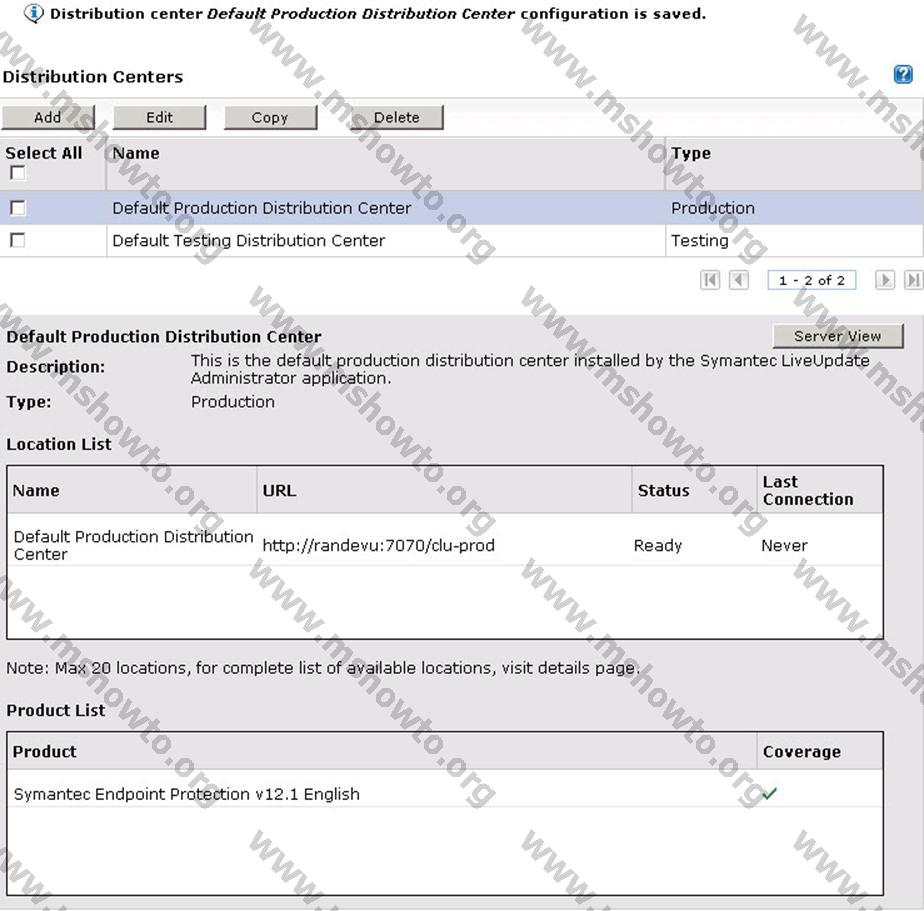
Task: Click the page range field '1 - 2 of 2'
Action: (x=812, y=280)
